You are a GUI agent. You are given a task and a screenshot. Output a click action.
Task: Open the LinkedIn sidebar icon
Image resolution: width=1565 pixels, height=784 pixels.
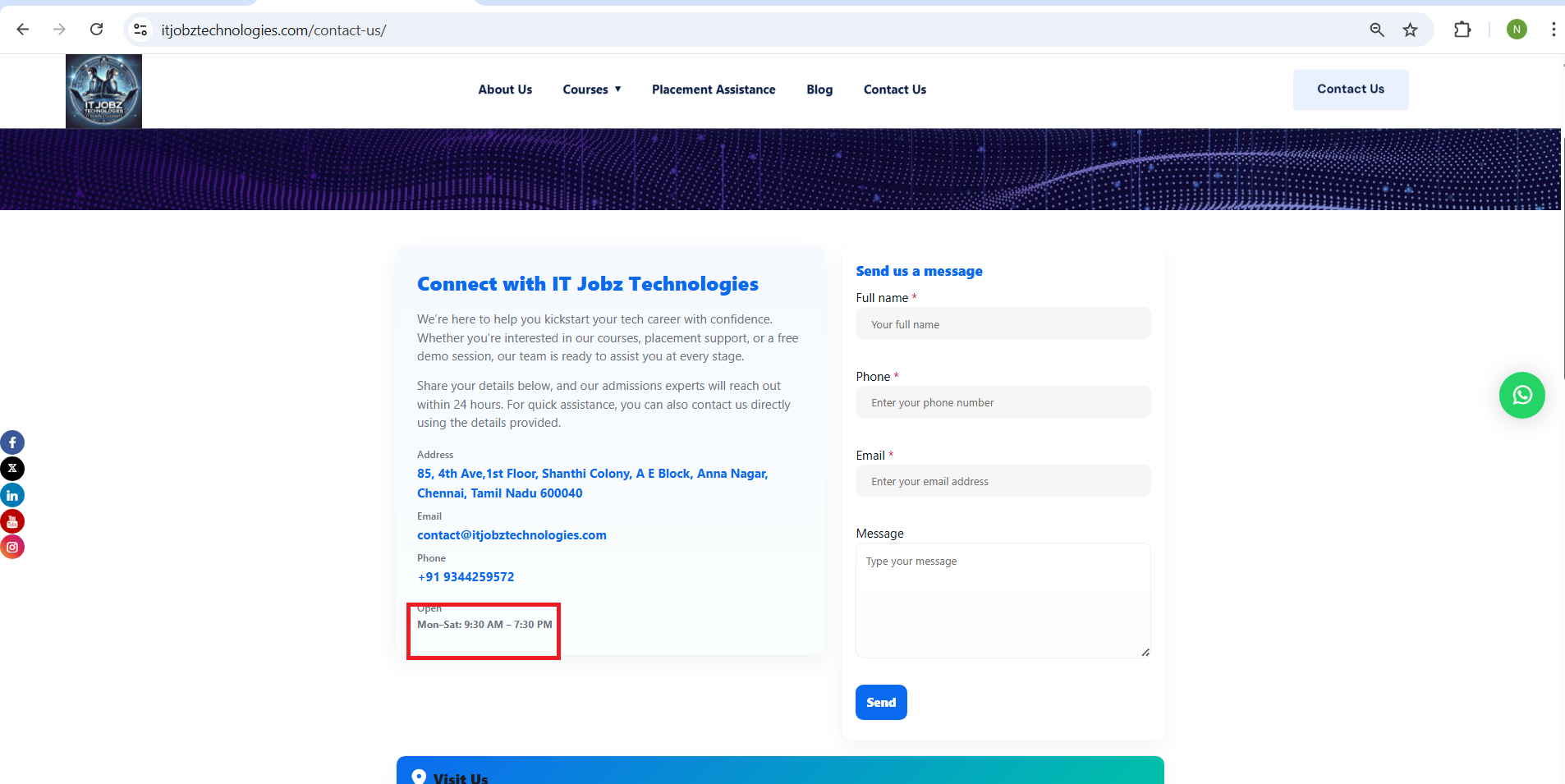(12, 495)
